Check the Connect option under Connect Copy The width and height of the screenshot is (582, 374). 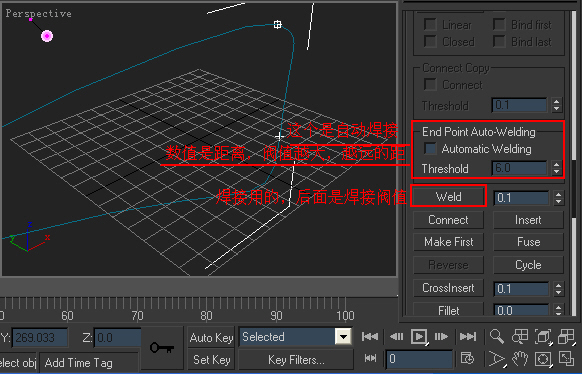pyautogui.click(x=430, y=84)
